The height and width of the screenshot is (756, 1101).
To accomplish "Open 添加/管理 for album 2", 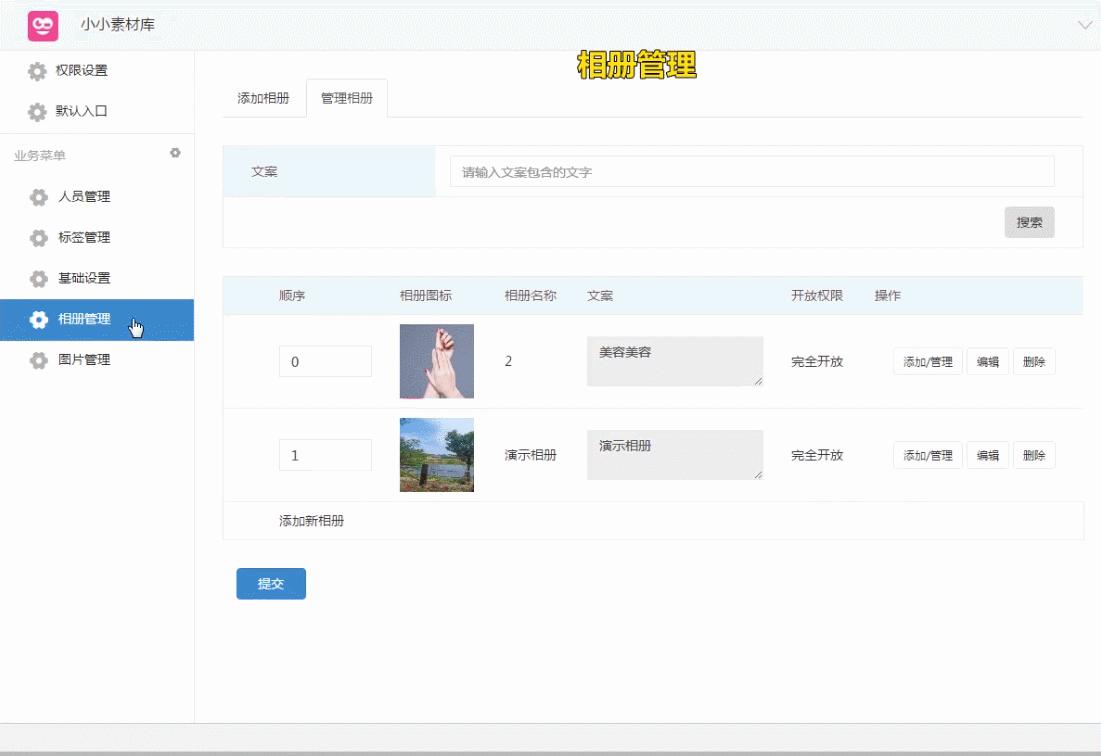I will coord(926,361).
